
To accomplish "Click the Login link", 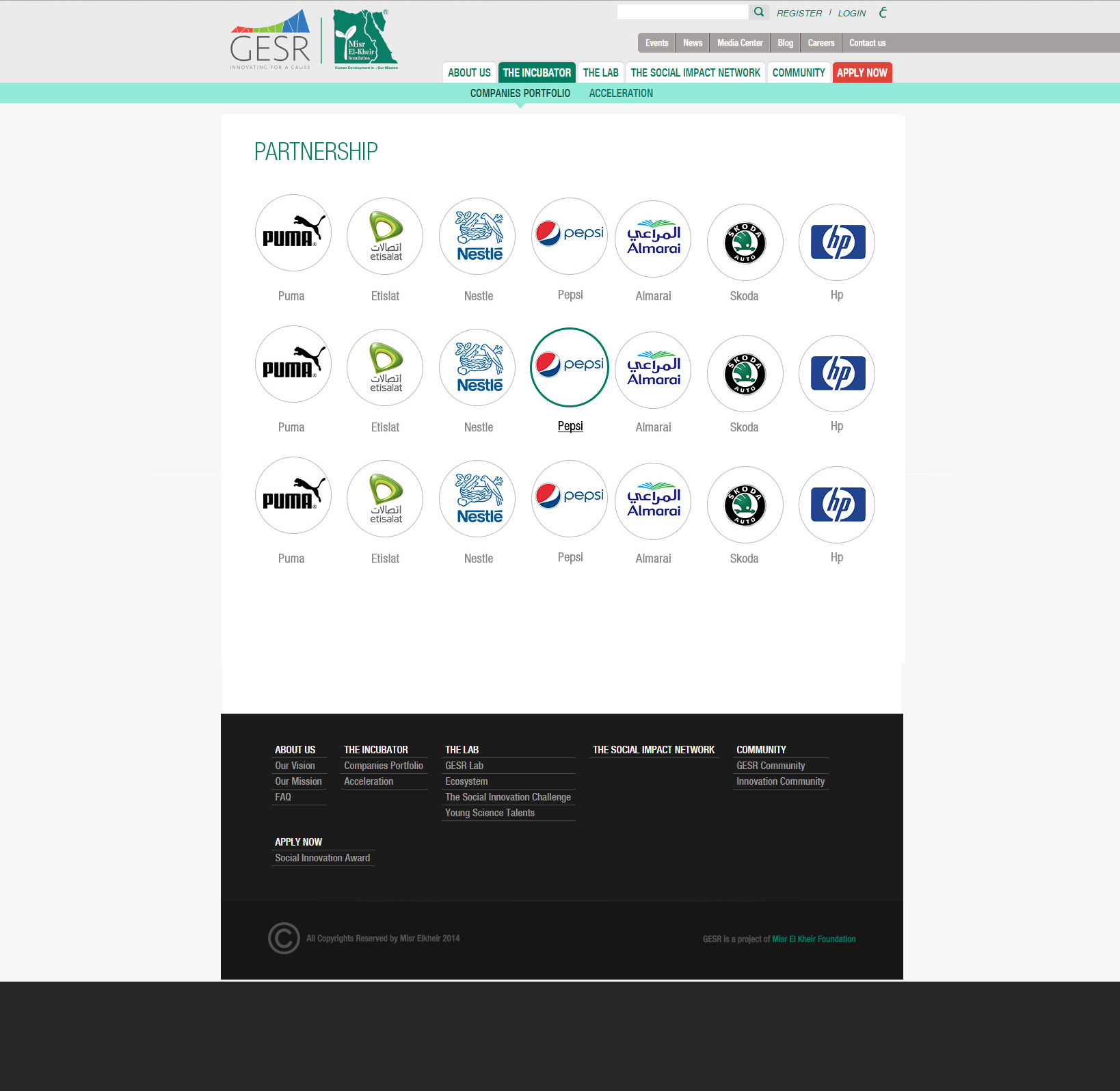I will 852,13.
